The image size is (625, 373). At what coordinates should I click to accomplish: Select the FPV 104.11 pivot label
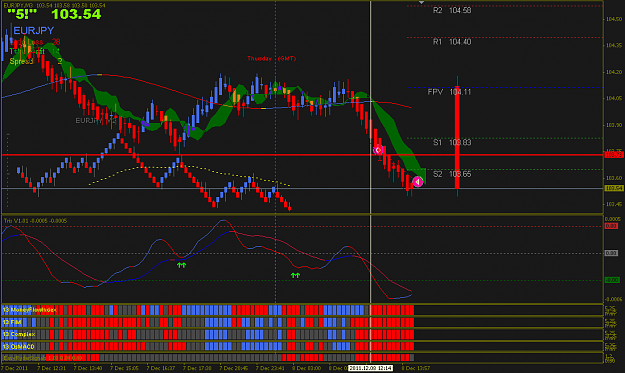pos(449,92)
